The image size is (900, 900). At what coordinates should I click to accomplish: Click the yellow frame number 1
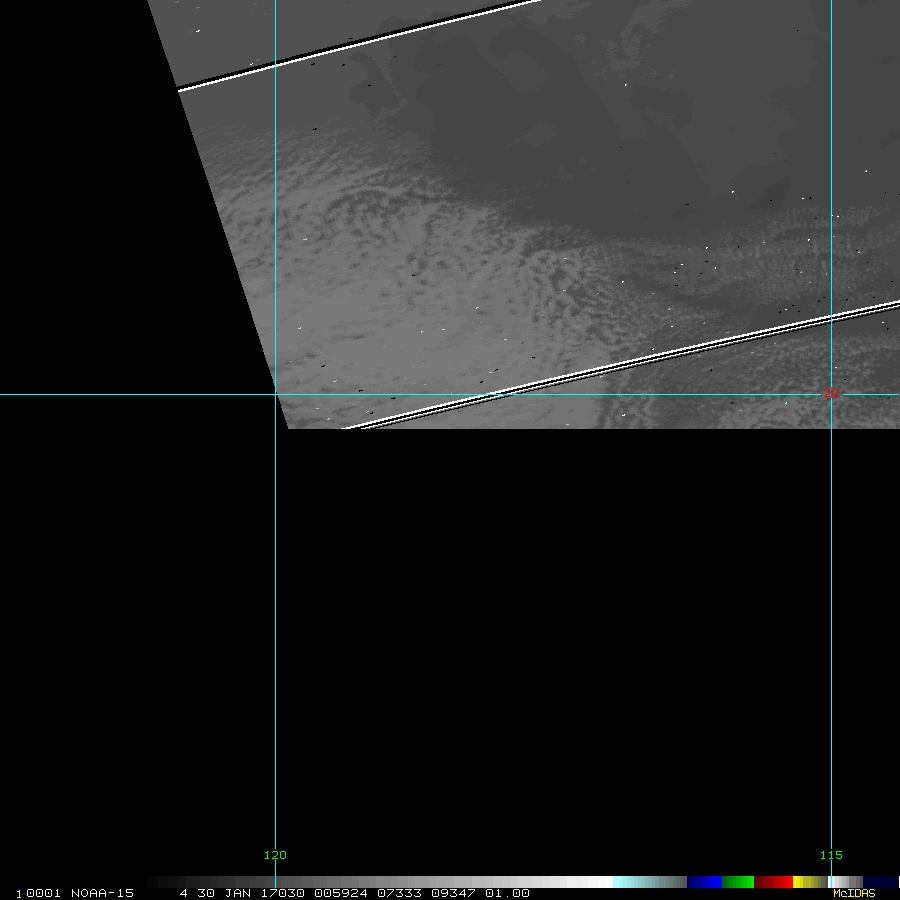coord(19,894)
